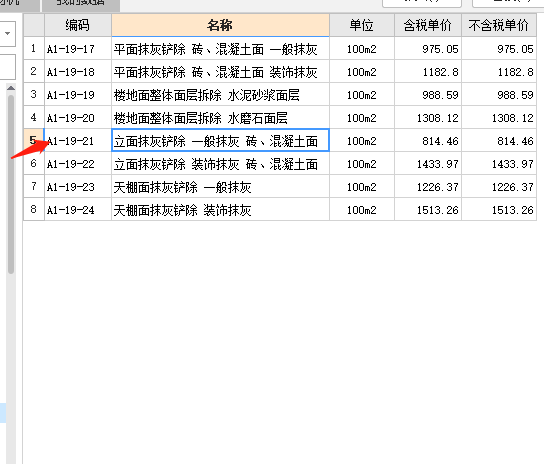Select name 立面抹灰铲除 装饰抹灰 砖、混凝土面

coord(220,163)
